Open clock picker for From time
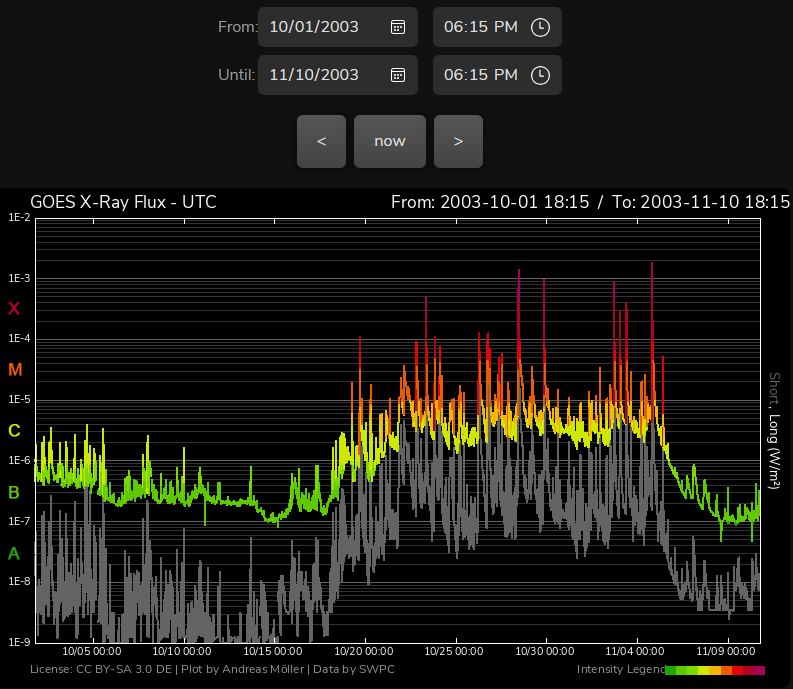793x689 pixels. pos(540,27)
